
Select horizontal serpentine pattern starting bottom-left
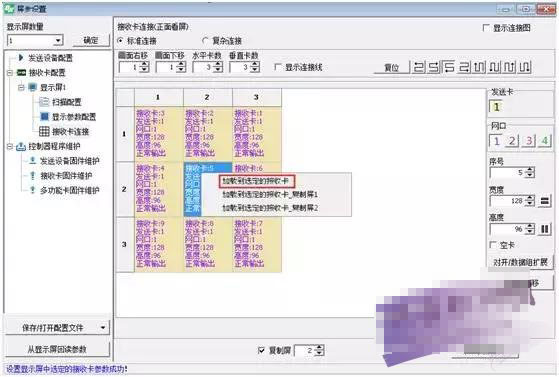click(x=449, y=67)
